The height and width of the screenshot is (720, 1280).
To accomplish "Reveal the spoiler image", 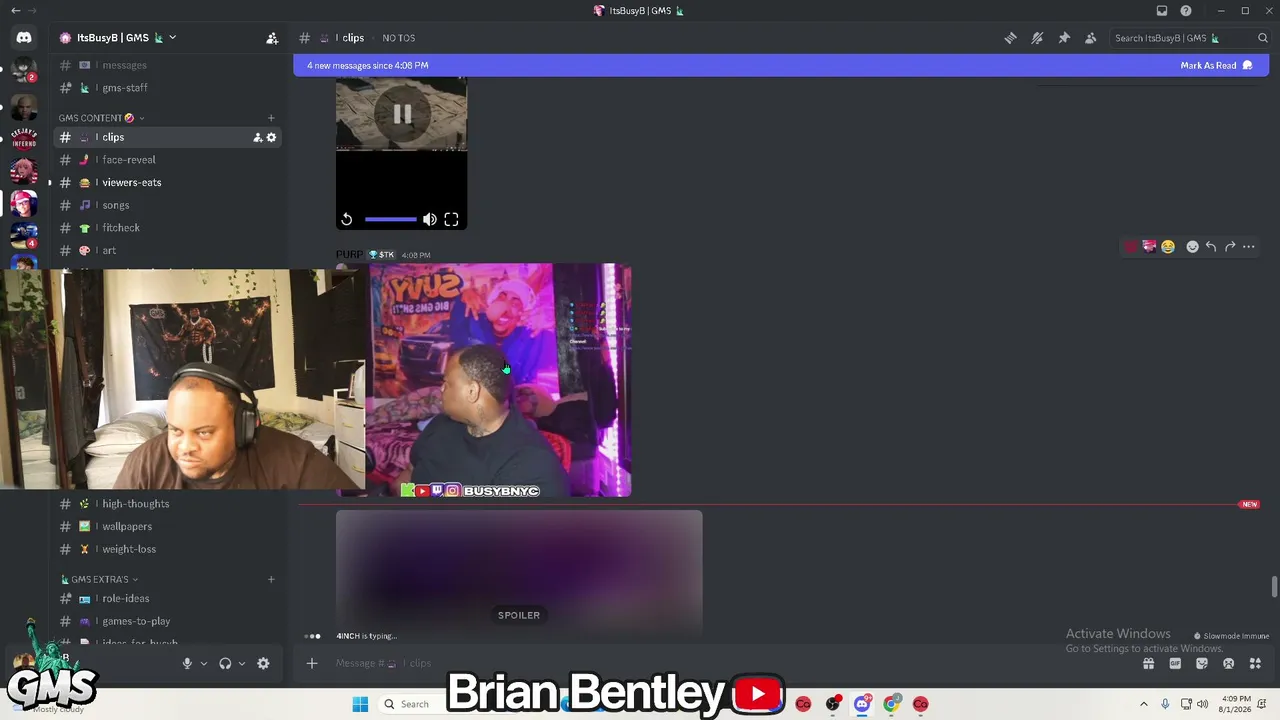I will pos(519,573).
